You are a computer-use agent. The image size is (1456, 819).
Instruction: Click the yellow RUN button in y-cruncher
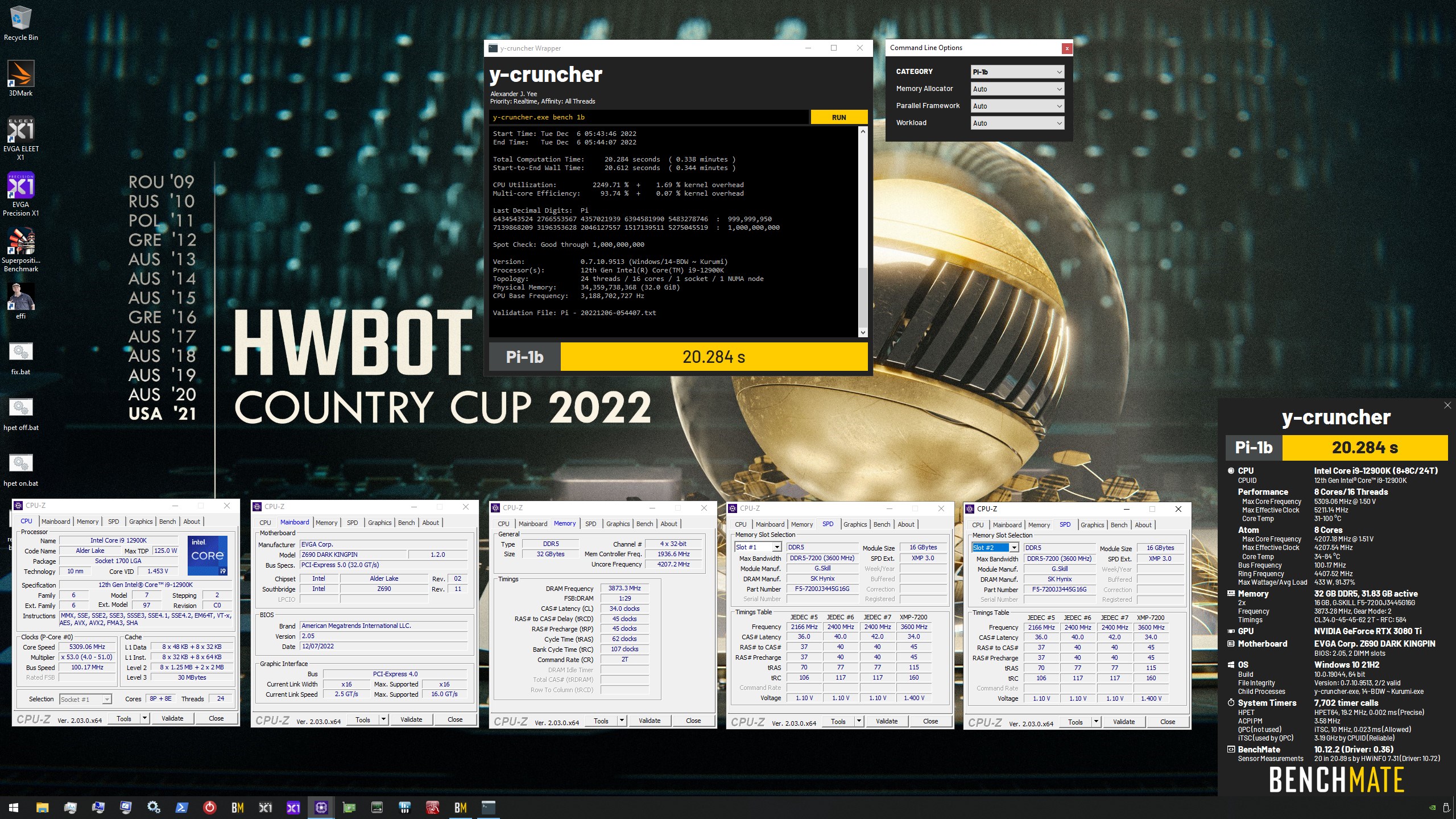click(839, 117)
